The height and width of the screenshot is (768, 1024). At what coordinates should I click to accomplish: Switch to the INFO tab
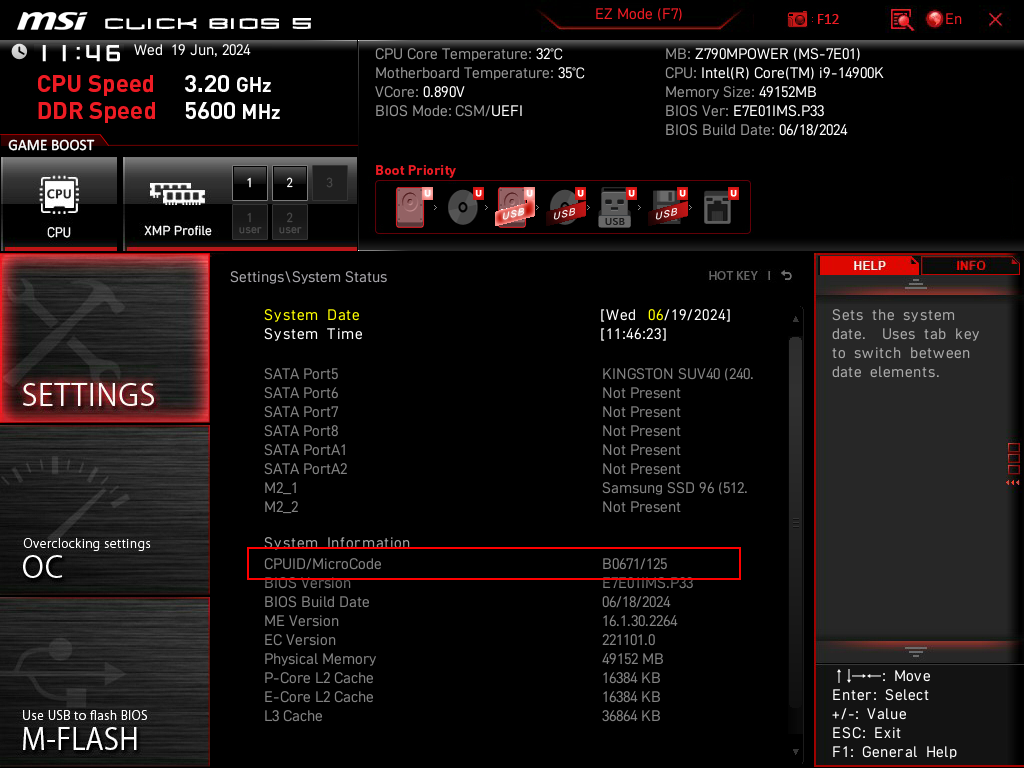[x=970, y=265]
